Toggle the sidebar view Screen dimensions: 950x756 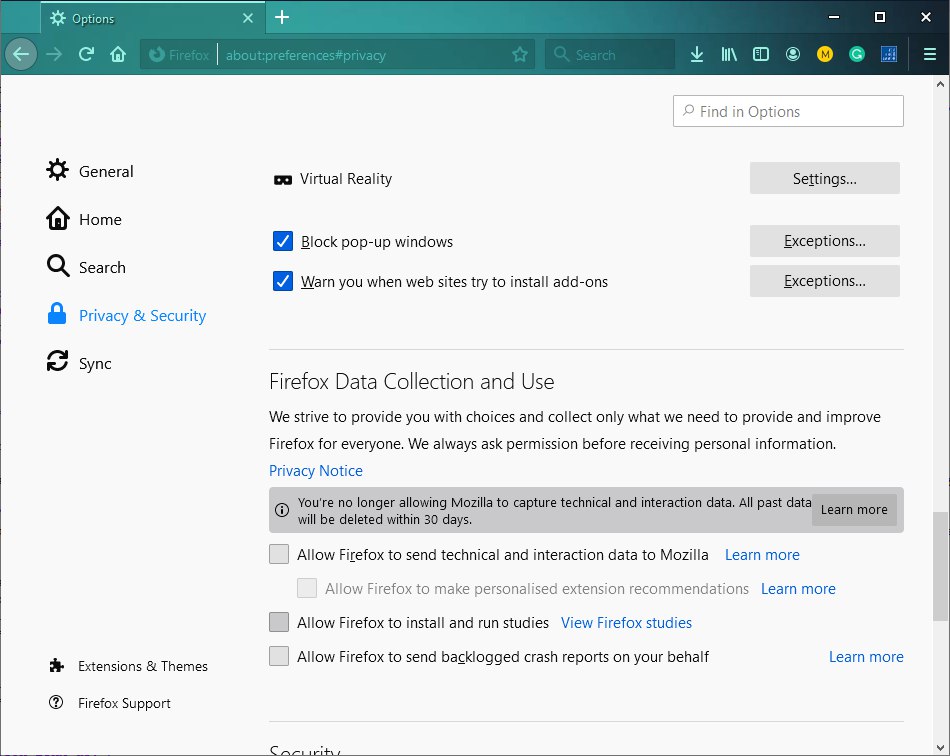[761, 55]
